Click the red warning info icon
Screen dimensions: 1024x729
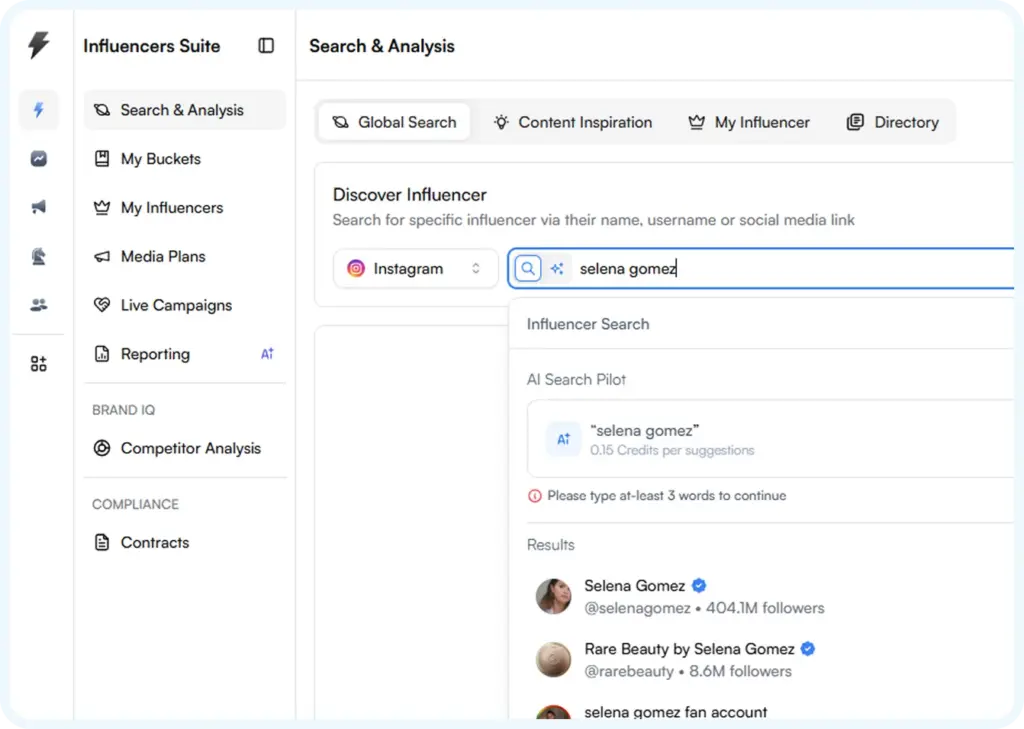[x=534, y=496]
